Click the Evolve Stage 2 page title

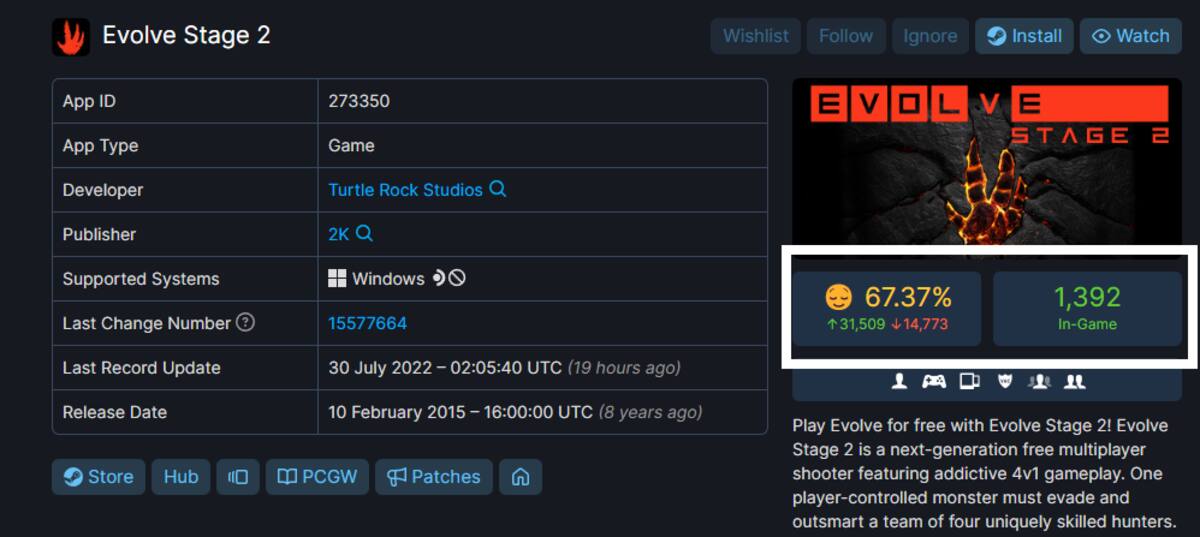pos(187,35)
